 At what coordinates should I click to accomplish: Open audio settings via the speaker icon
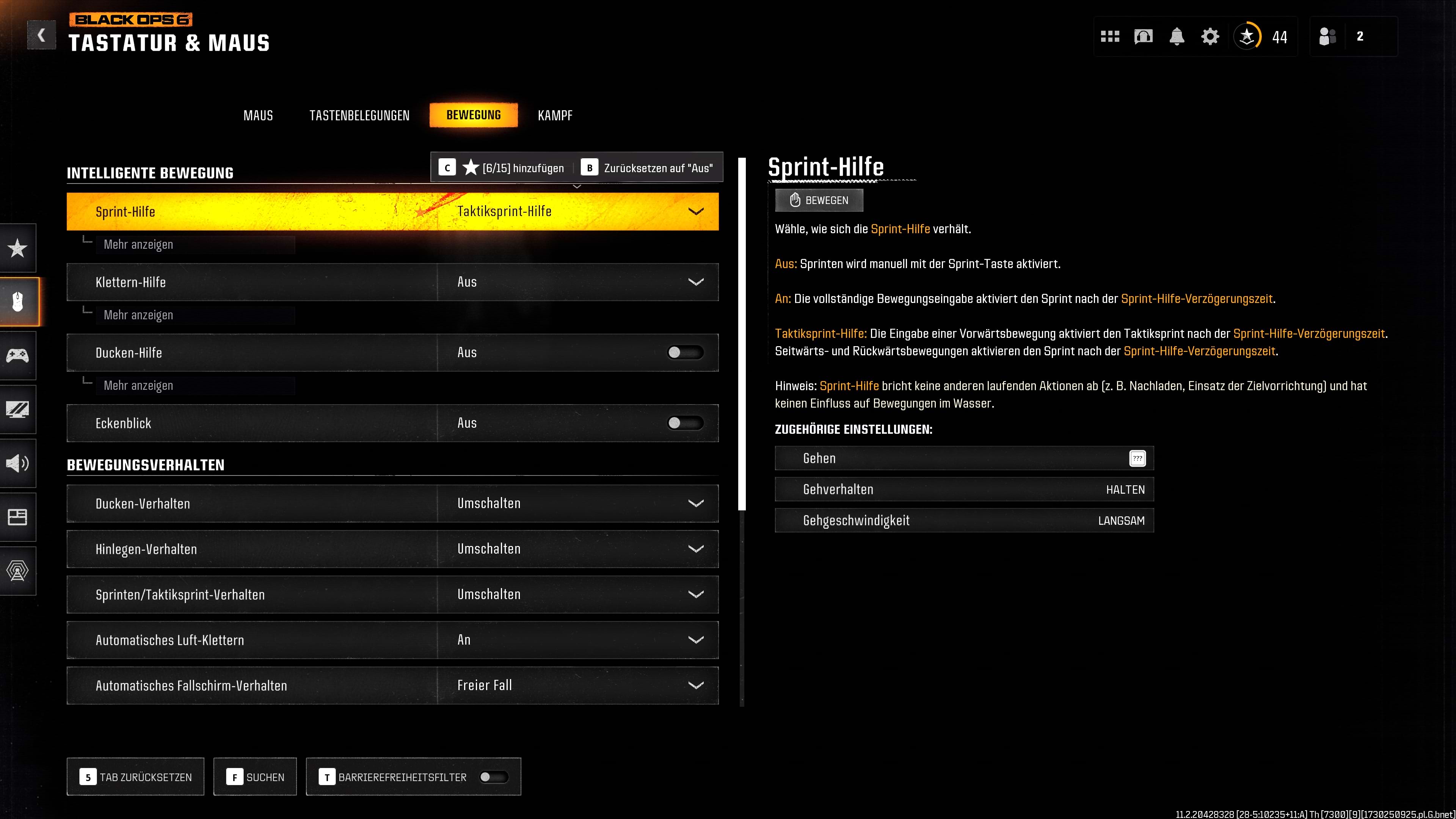(17, 463)
